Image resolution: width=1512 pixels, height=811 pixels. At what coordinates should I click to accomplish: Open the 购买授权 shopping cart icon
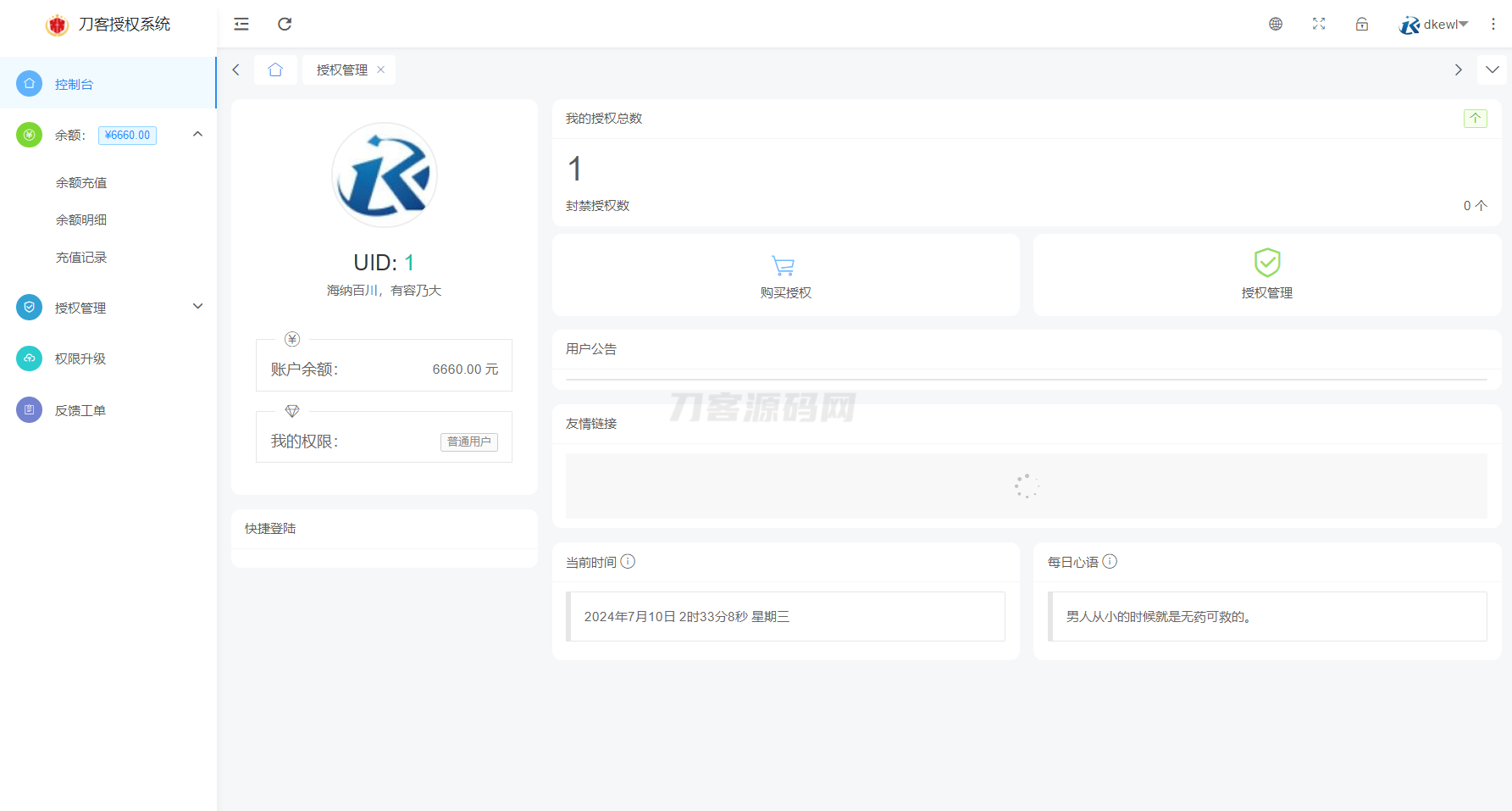pyautogui.click(x=783, y=264)
